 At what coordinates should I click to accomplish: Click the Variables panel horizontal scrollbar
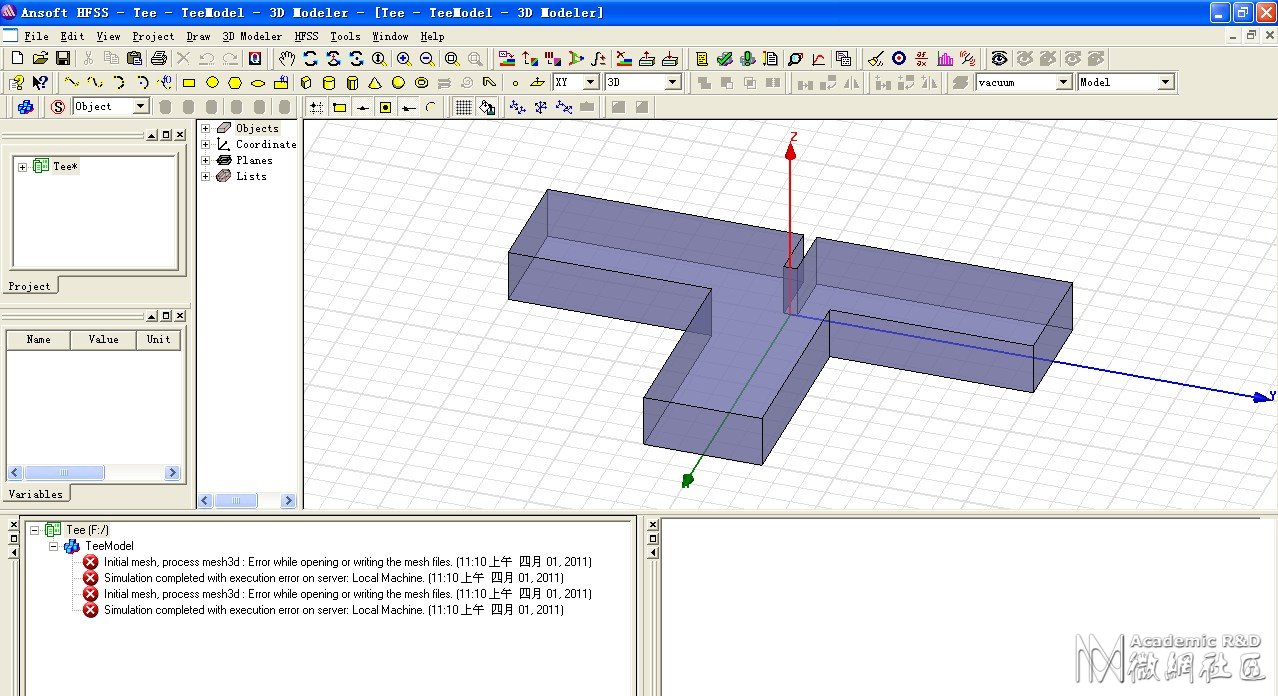94,473
